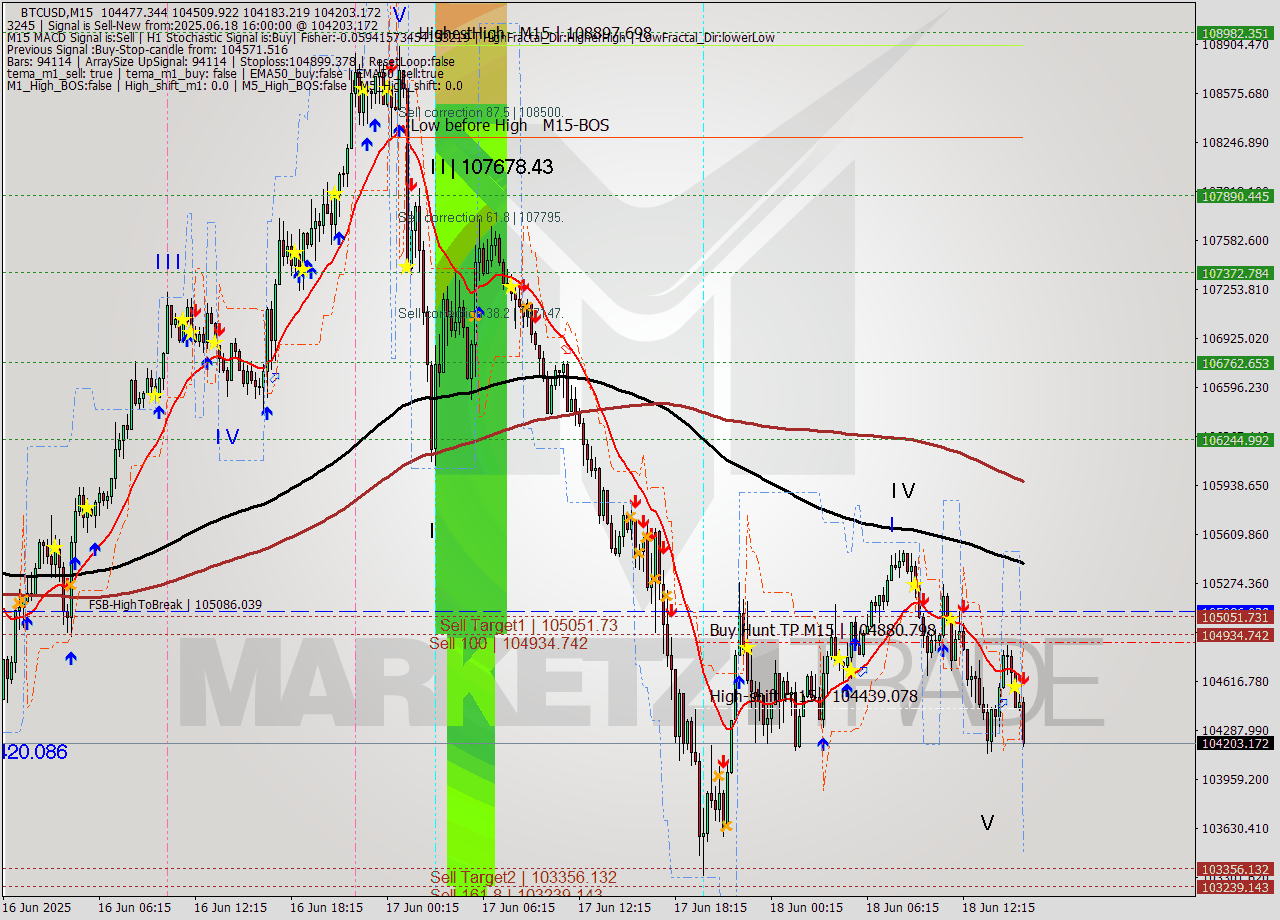Click the IV marker above the 18 Jun rally
The width and height of the screenshot is (1280, 920).
coord(903,491)
